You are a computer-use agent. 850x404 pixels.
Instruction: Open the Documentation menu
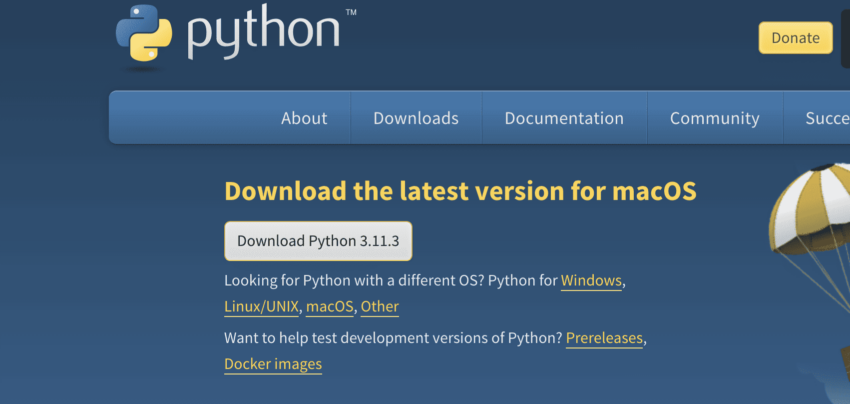[564, 118]
